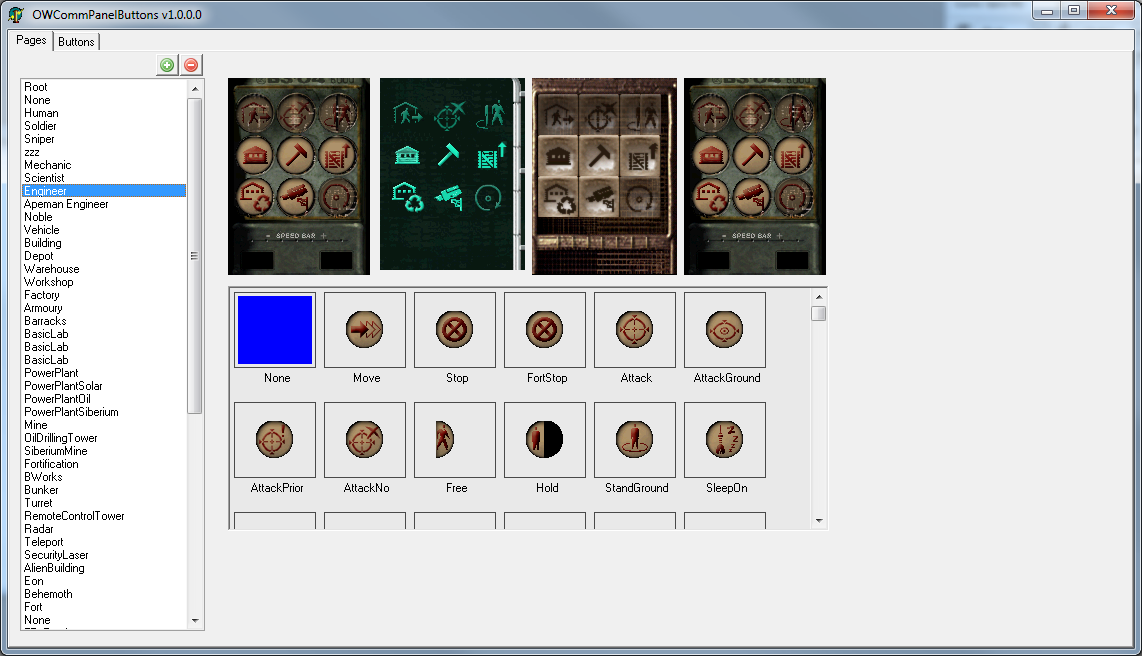Select the Move command button icon
This screenshot has height=656, width=1142.
point(365,330)
